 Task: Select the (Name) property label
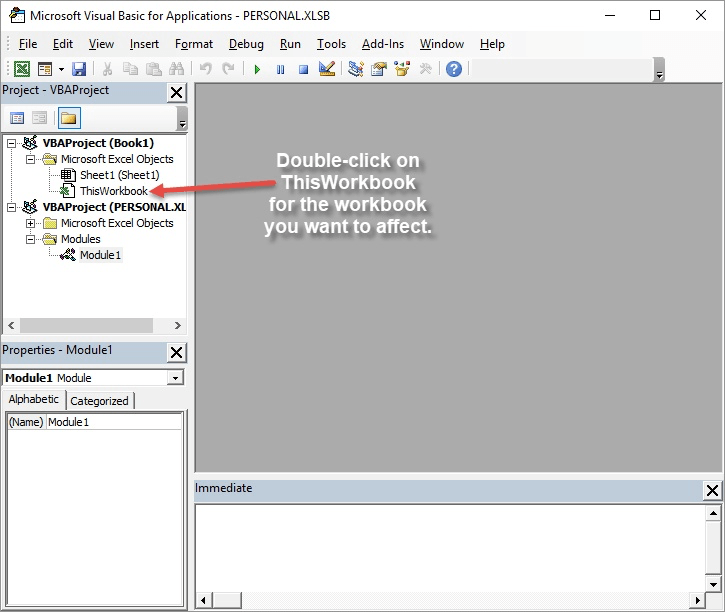pos(26,422)
